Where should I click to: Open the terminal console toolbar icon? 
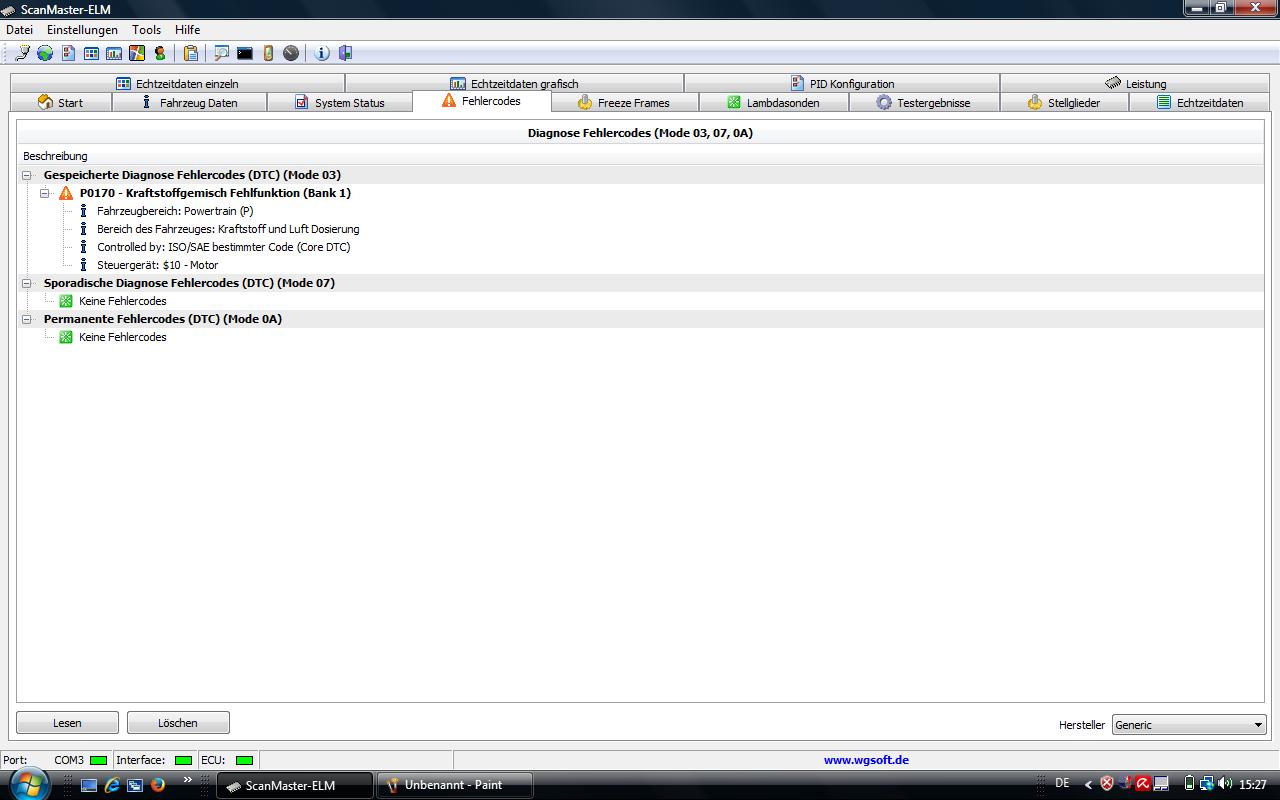point(244,53)
